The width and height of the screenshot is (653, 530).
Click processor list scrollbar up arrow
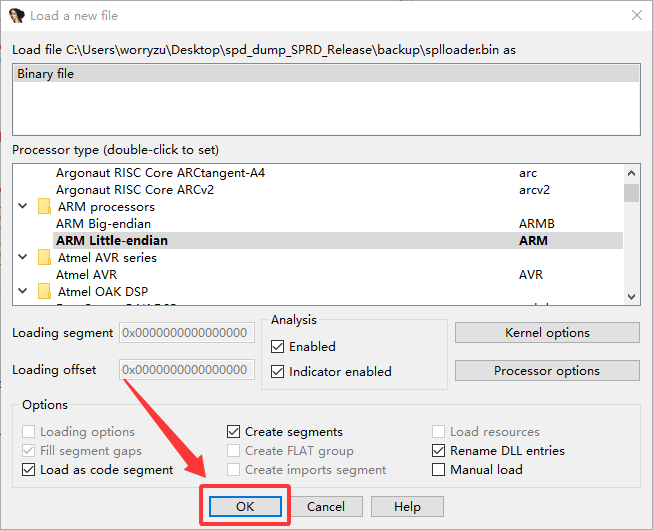coord(631,173)
